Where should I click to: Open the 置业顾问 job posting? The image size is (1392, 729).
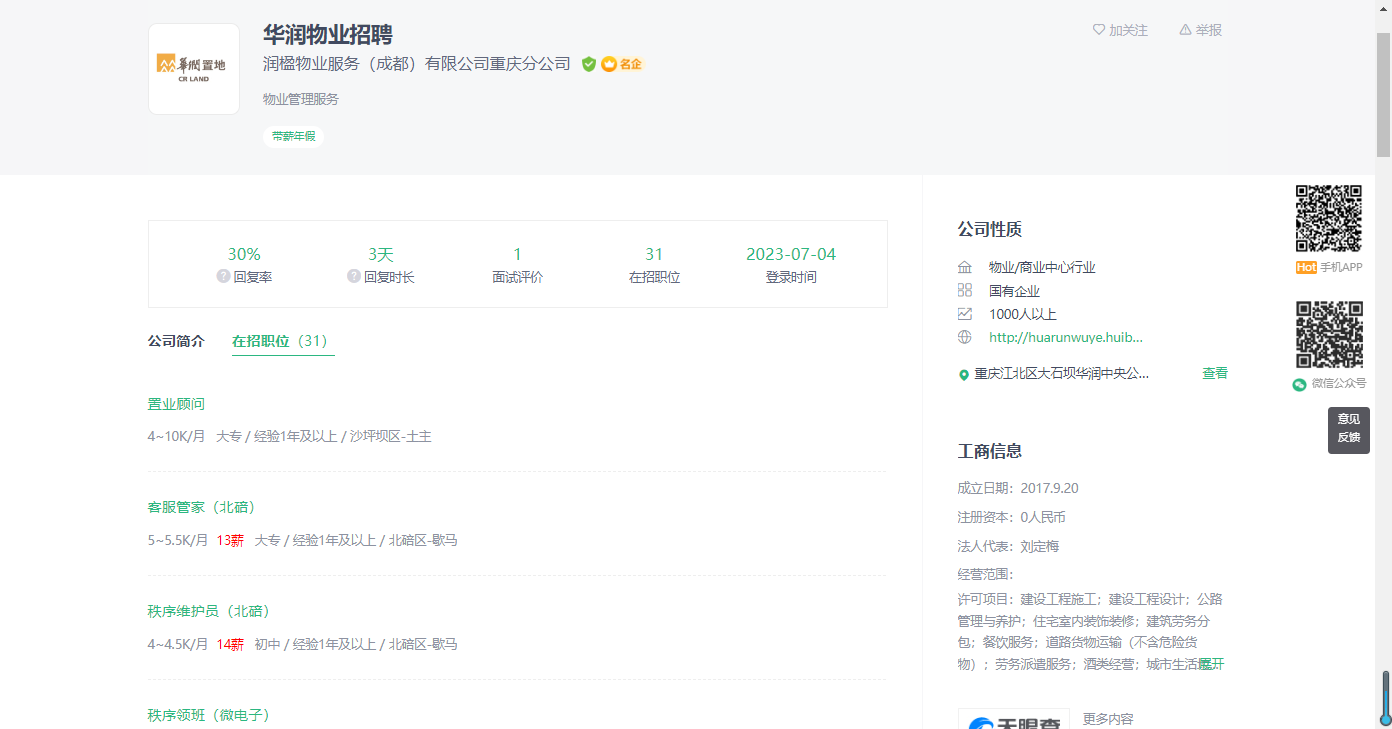(176, 404)
